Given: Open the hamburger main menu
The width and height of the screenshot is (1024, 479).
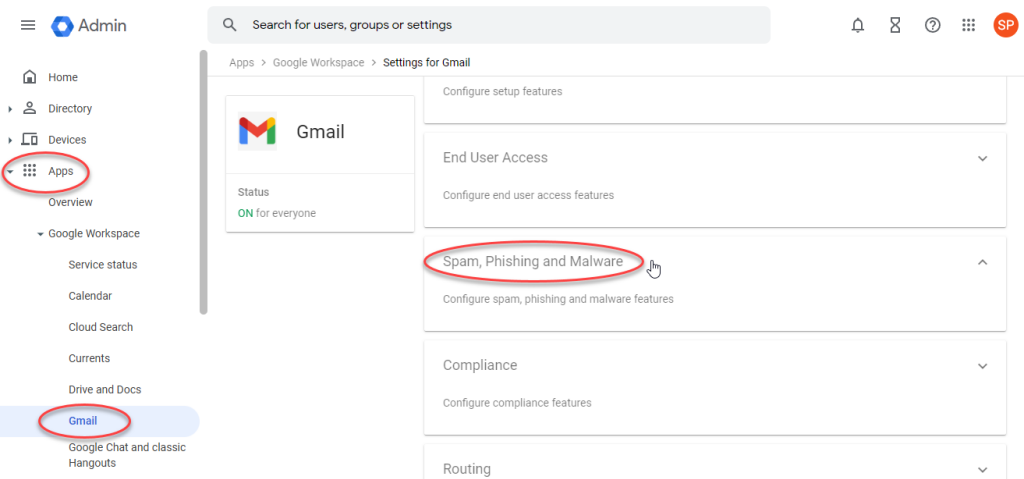Looking at the screenshot, I should [28, 25].
